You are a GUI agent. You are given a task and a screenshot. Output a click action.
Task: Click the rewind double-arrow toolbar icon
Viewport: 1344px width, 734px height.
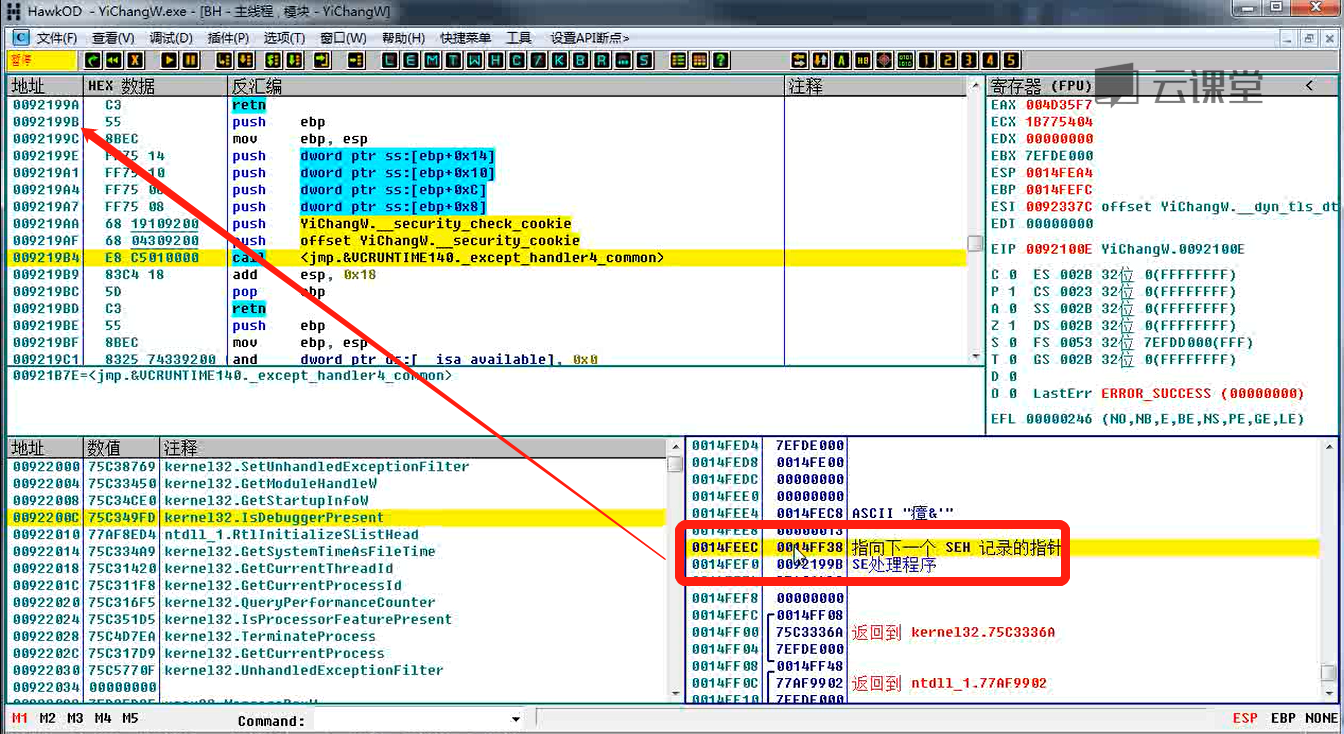(114, 60)
